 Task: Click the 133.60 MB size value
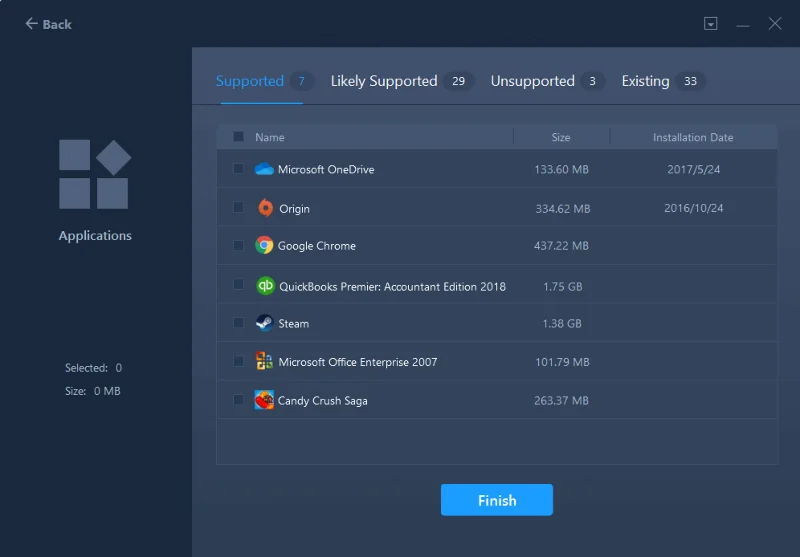[561, 169]
